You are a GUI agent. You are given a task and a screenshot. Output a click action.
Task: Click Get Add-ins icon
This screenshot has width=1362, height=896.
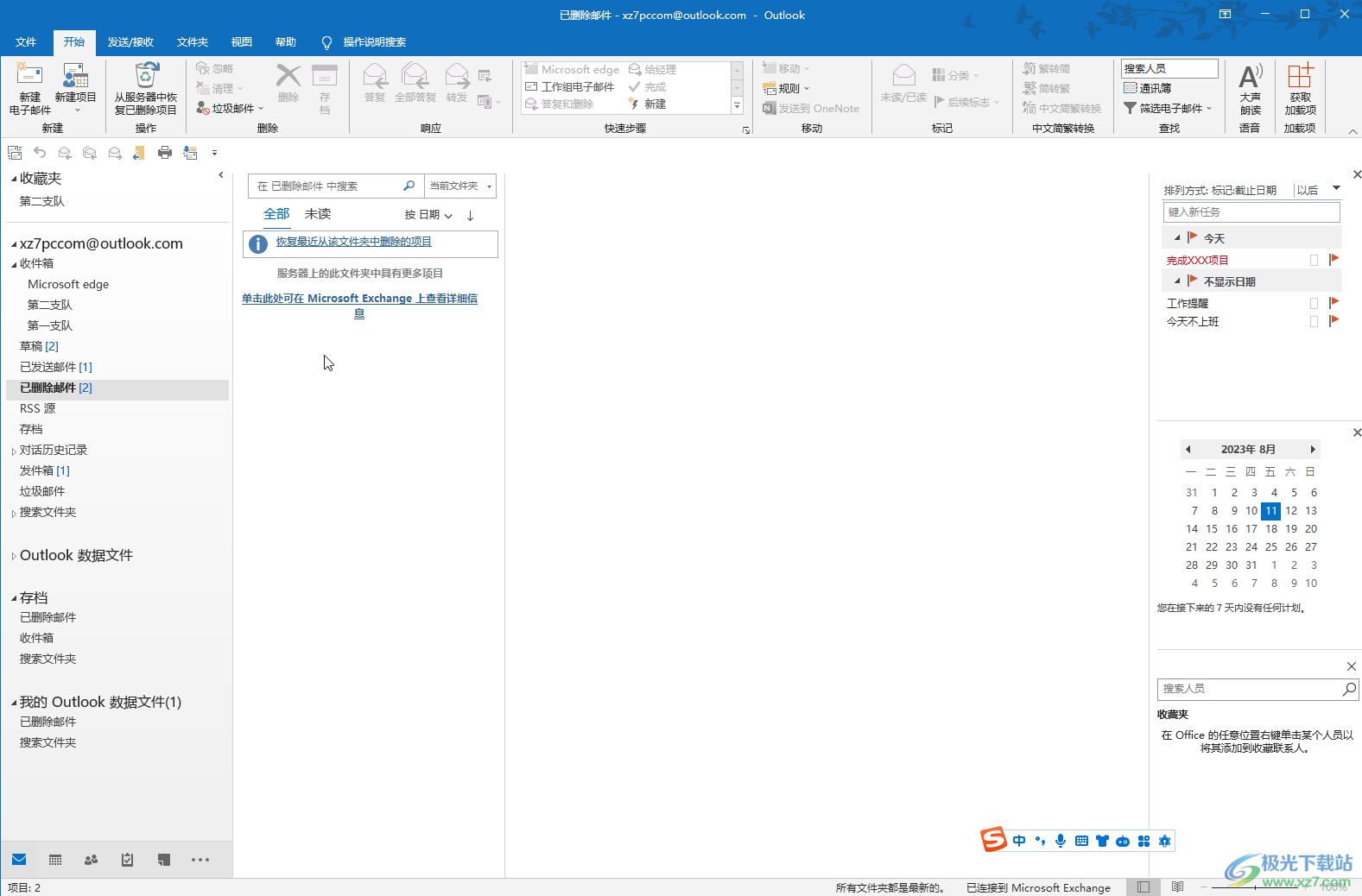pos(1300,76)
